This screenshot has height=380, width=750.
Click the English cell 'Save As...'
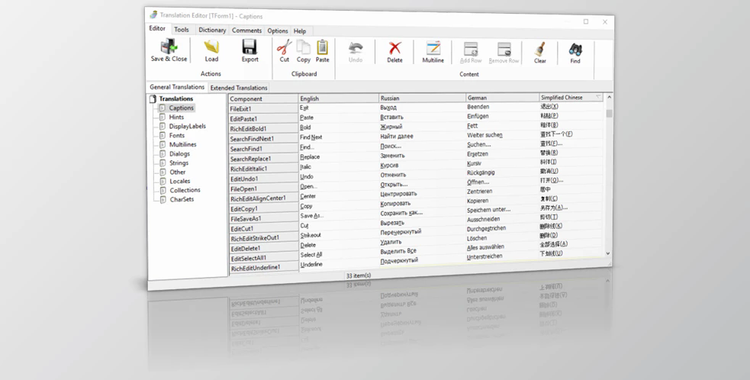click(x=312, y=216)
